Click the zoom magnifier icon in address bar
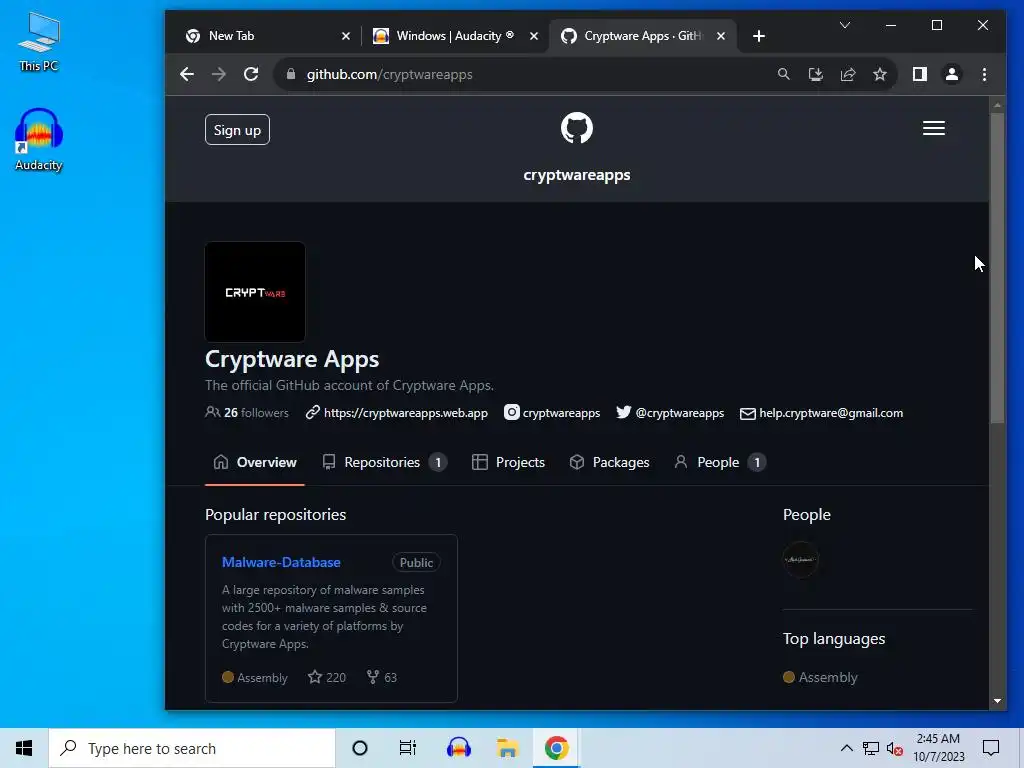 click(x=784, y=74)
